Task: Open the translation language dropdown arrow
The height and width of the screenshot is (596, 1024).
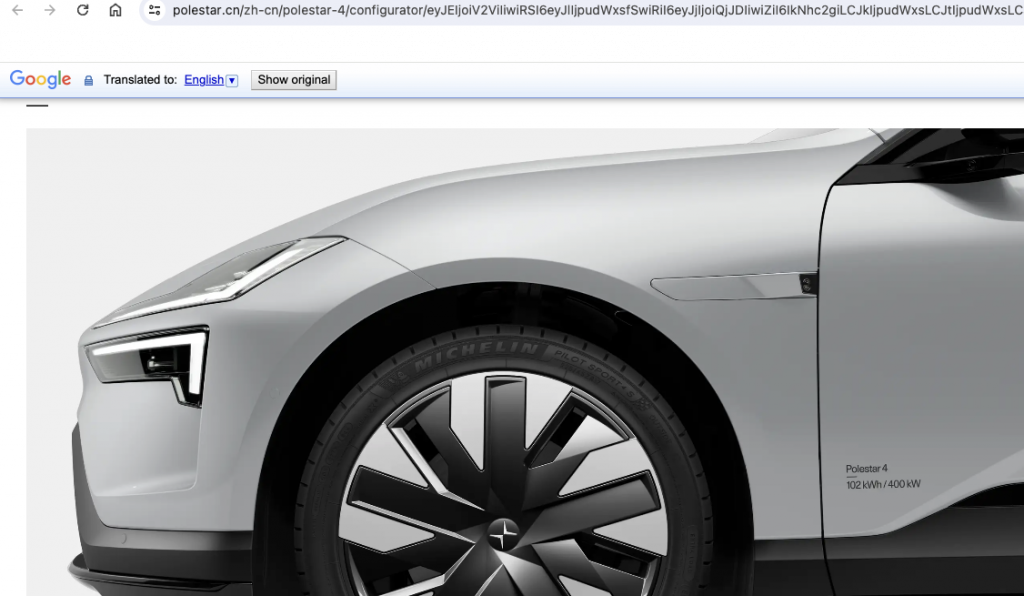Action: click(233, 80)
